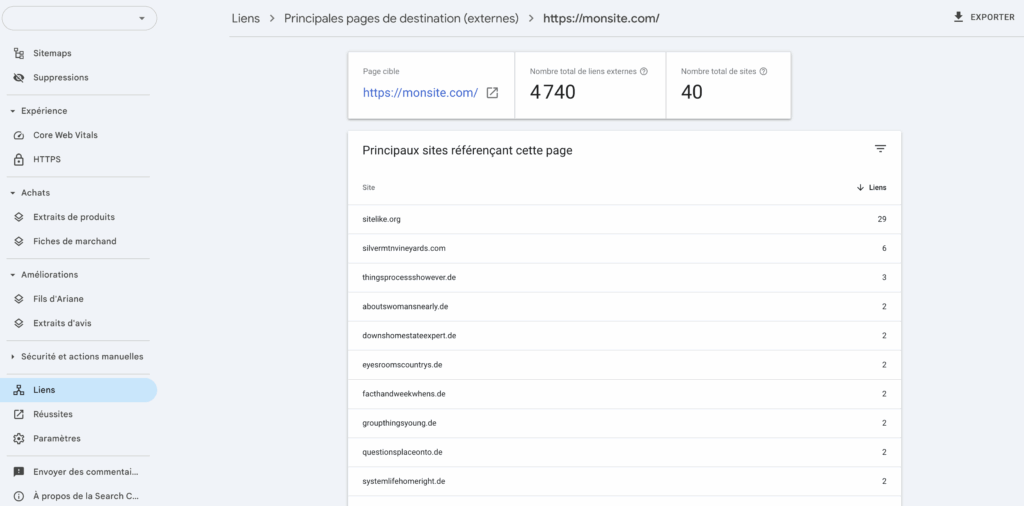This screenshot has height=506, width=1024.
Task: Click the filter icon above the sites table
Action: click(x=880, y=149)
